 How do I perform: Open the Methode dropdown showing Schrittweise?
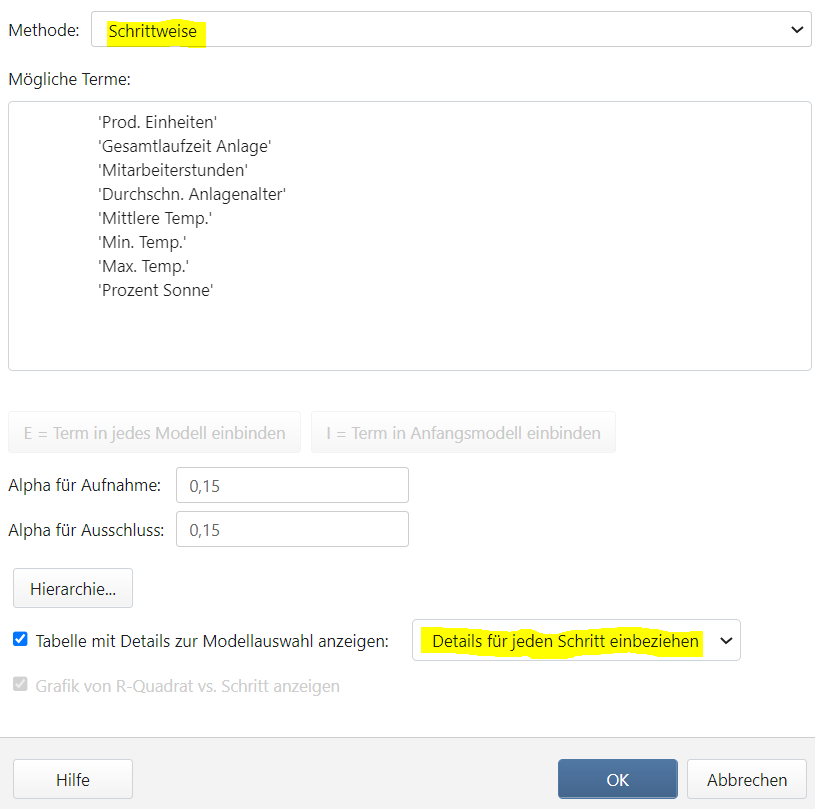(x=450, y=30)
